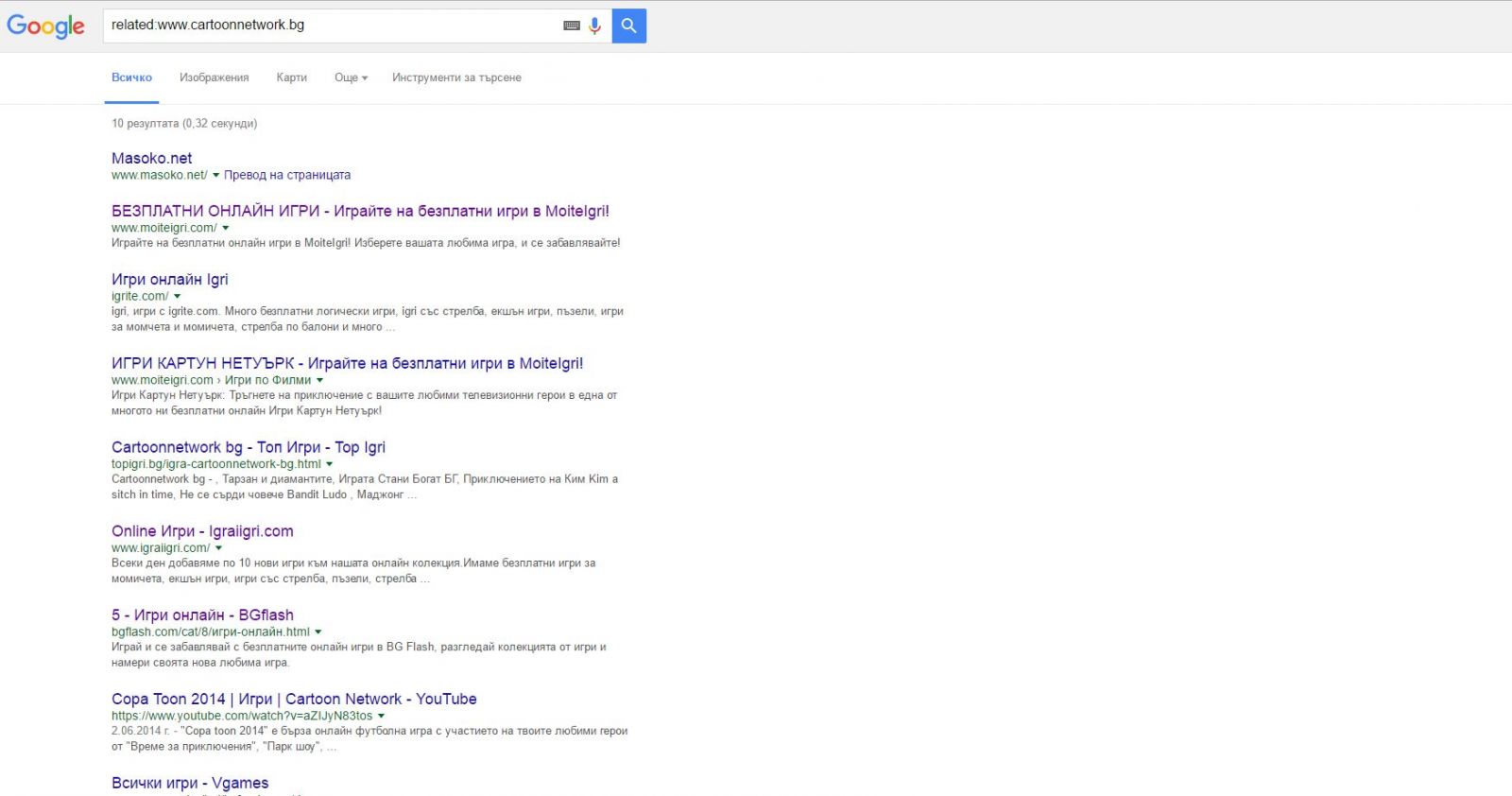Open 5 - Игри онлайн - BGflash result
1512x796 pixels.
pos(202,615)
